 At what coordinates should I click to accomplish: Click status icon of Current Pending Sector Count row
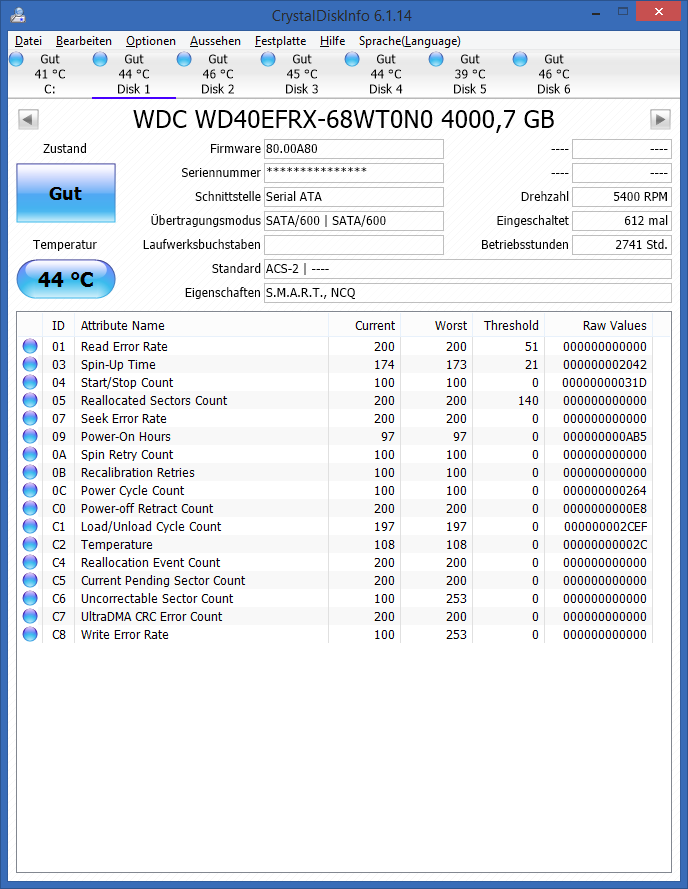(x=30, y=580)
